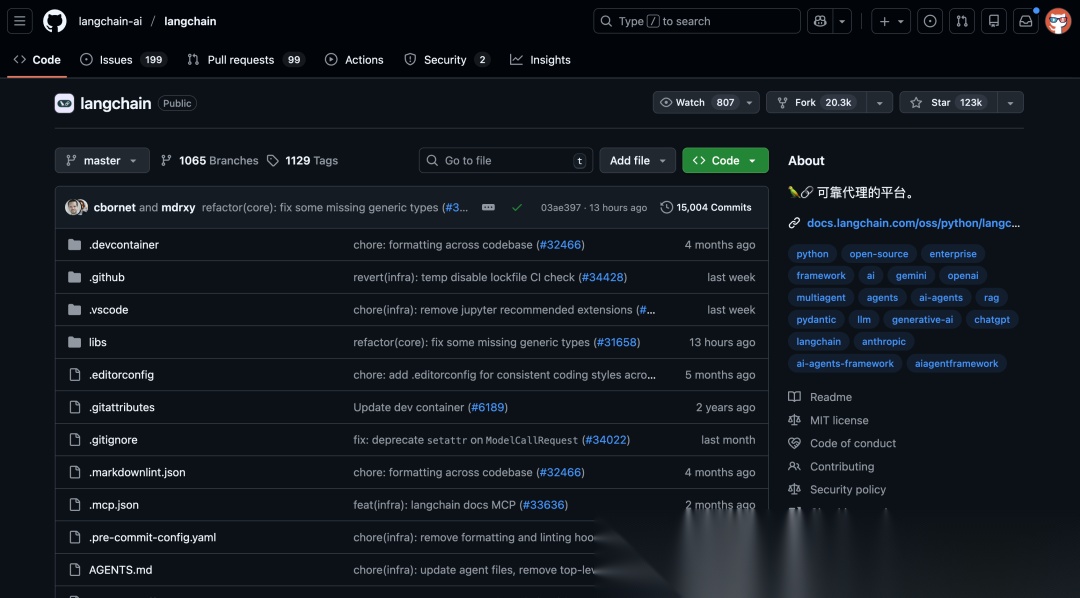Open the .markdownlint.json file
The height and width of the screenshot is (598, 1080).
(137, 473)
